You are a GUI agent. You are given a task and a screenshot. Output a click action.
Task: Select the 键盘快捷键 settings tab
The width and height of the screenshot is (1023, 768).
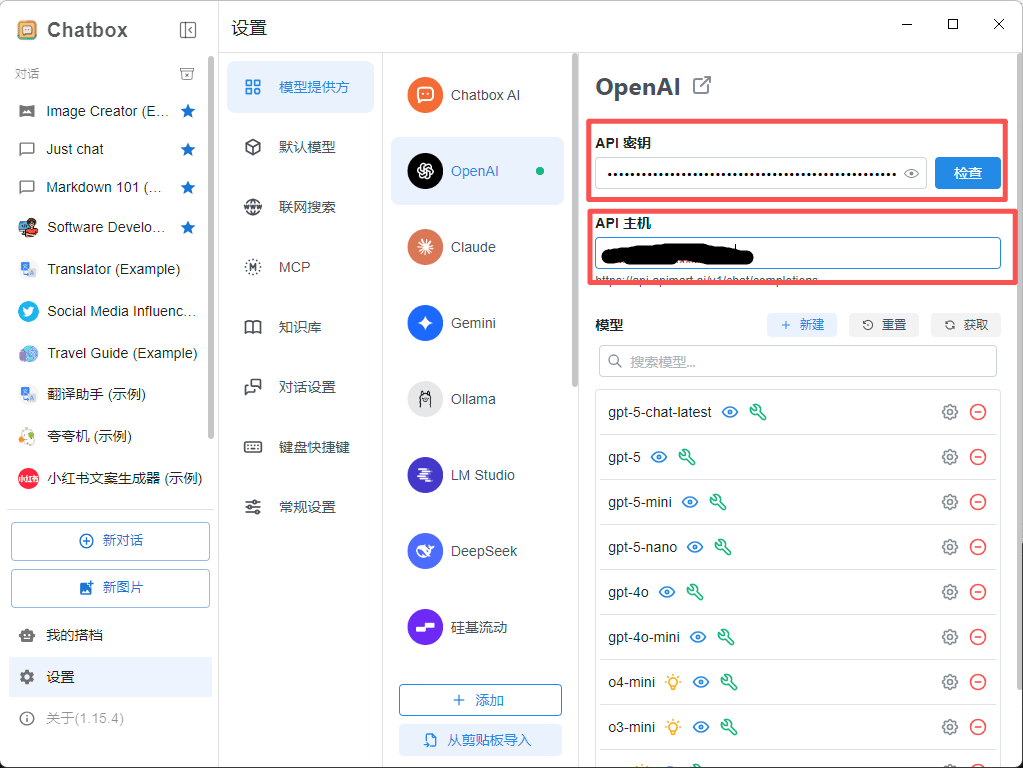click(x=300, y=447)
